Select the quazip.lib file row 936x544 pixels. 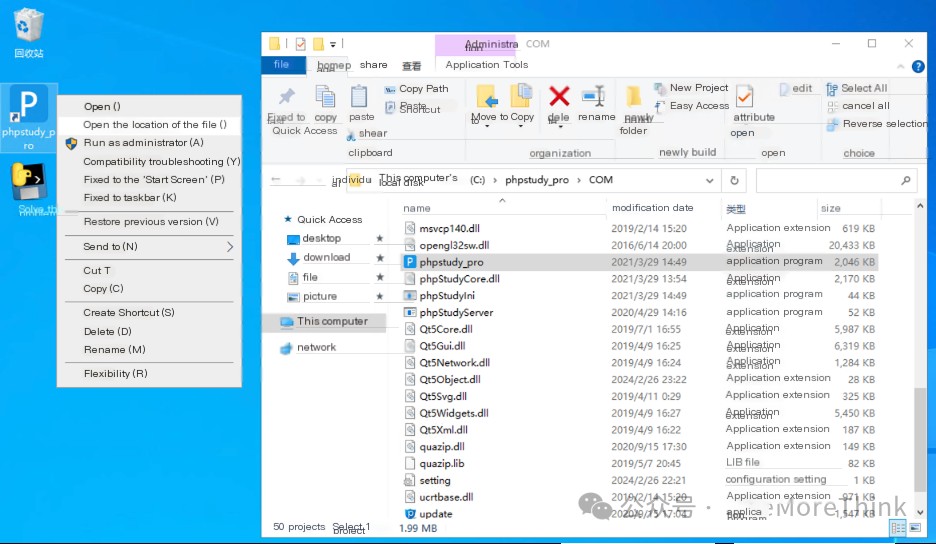point(639,463)
